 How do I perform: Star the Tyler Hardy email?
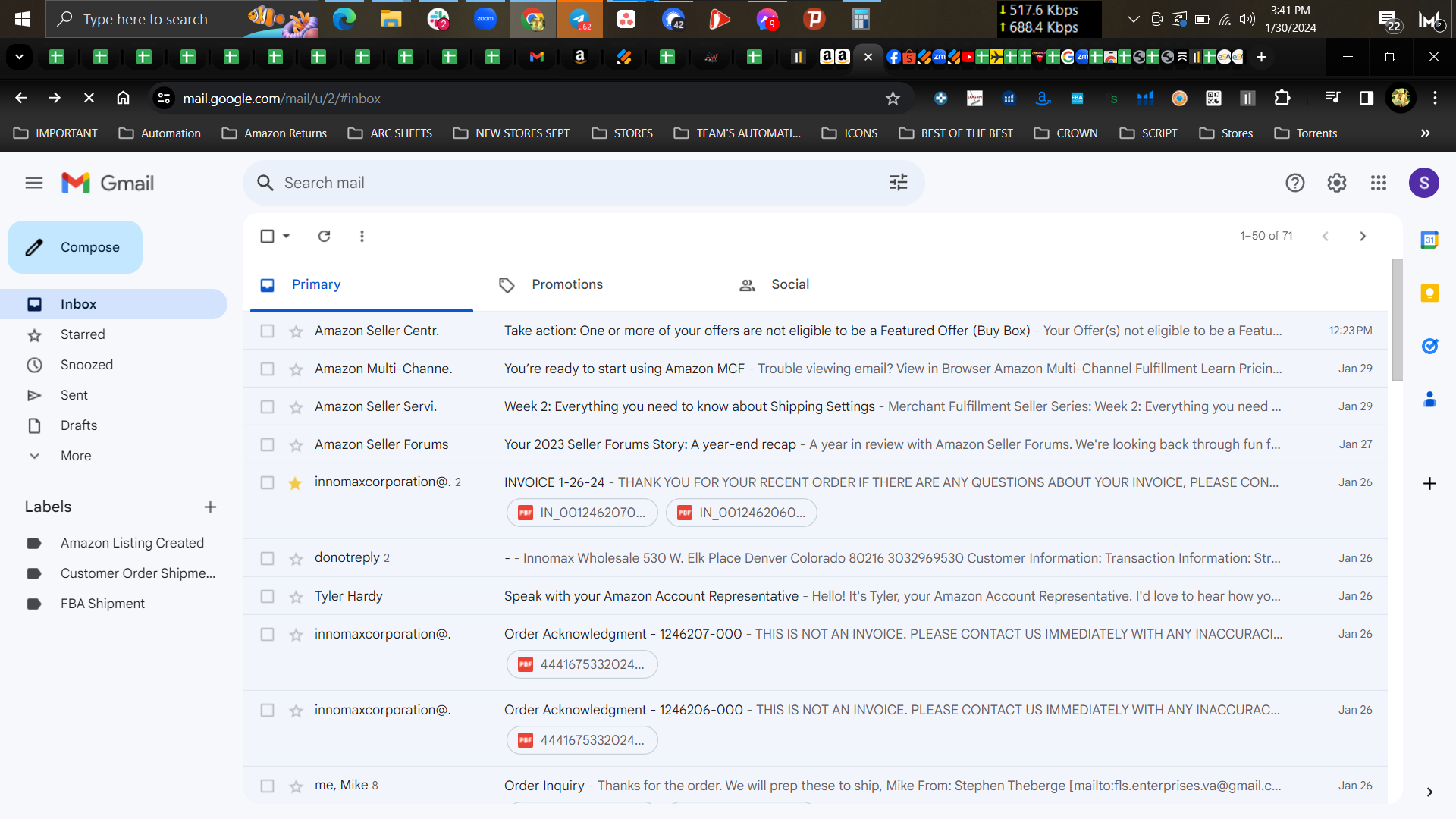pyautogui.click(x=296, y=597)
